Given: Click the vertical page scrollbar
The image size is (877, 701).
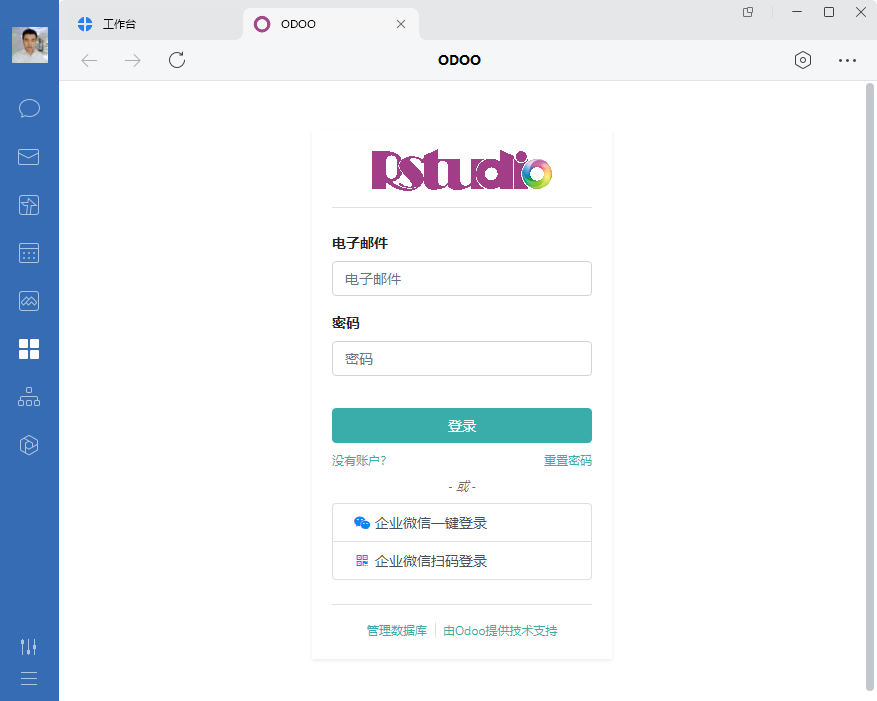Looking at the screenshot, I should click(870, 386).
